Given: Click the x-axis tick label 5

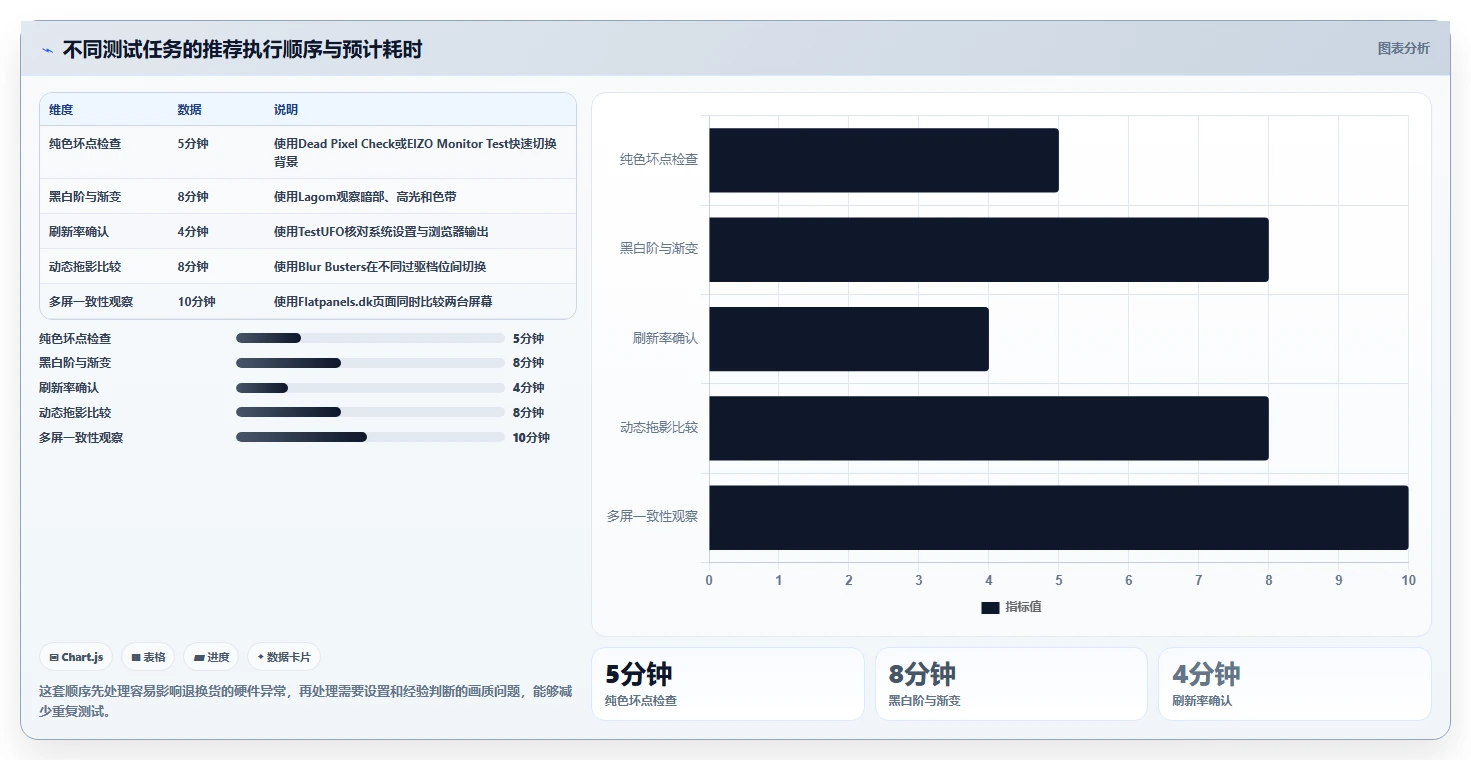Looking at the screenshot, I should pos(1059,581).
